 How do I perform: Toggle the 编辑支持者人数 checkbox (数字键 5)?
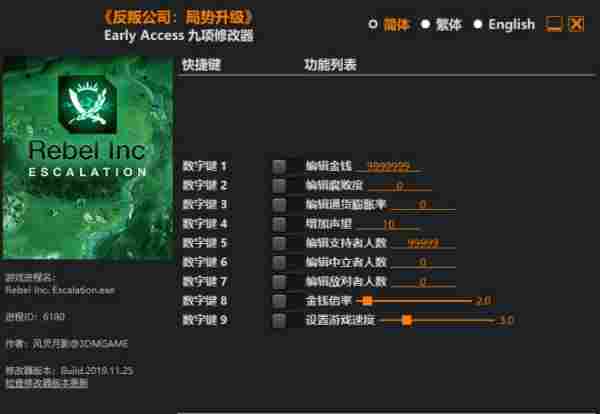pos(279,243)
